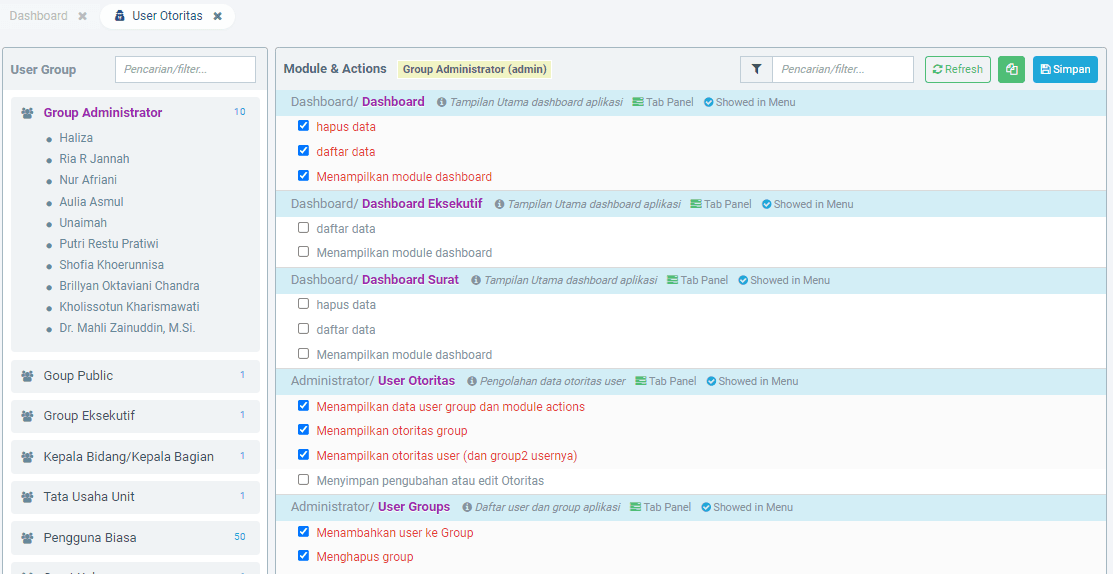Viewport: 1113px width, 574px height.
Task: Check Menampilkan module dashboard under Dashboard Eksekutif
Action: (x=304, y=251)
